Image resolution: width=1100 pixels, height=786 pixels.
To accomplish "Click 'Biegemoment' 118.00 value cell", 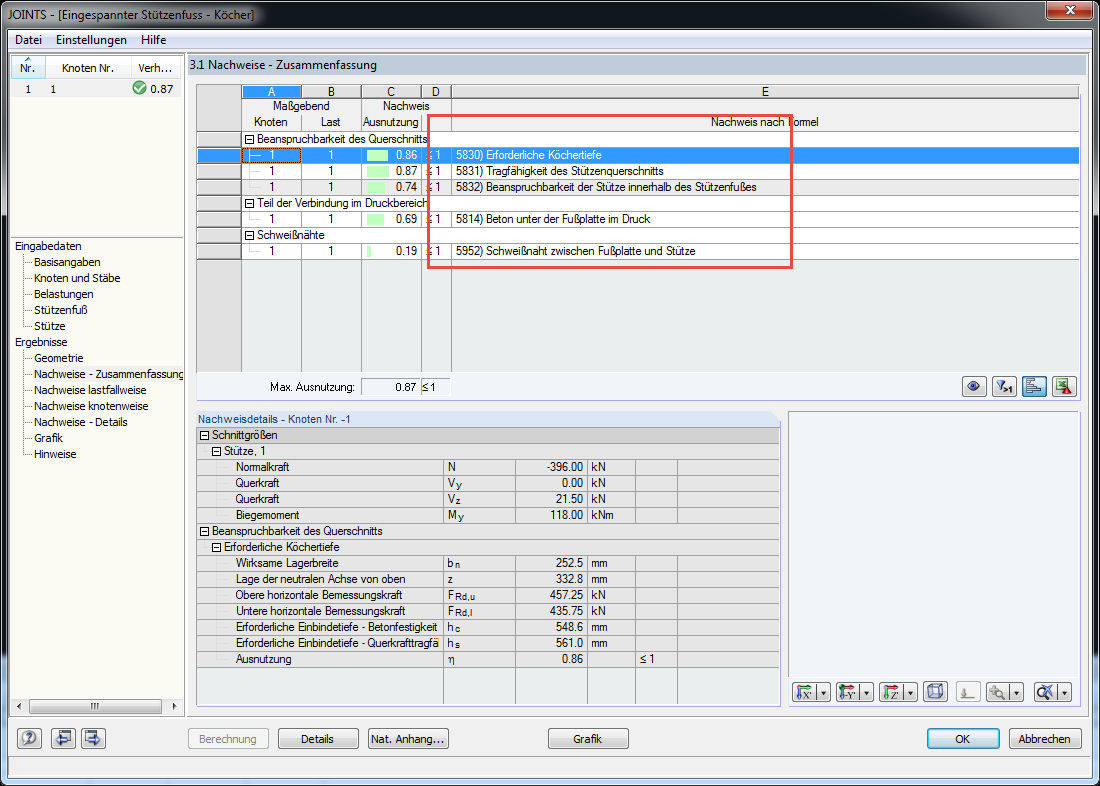I will 551,515.
